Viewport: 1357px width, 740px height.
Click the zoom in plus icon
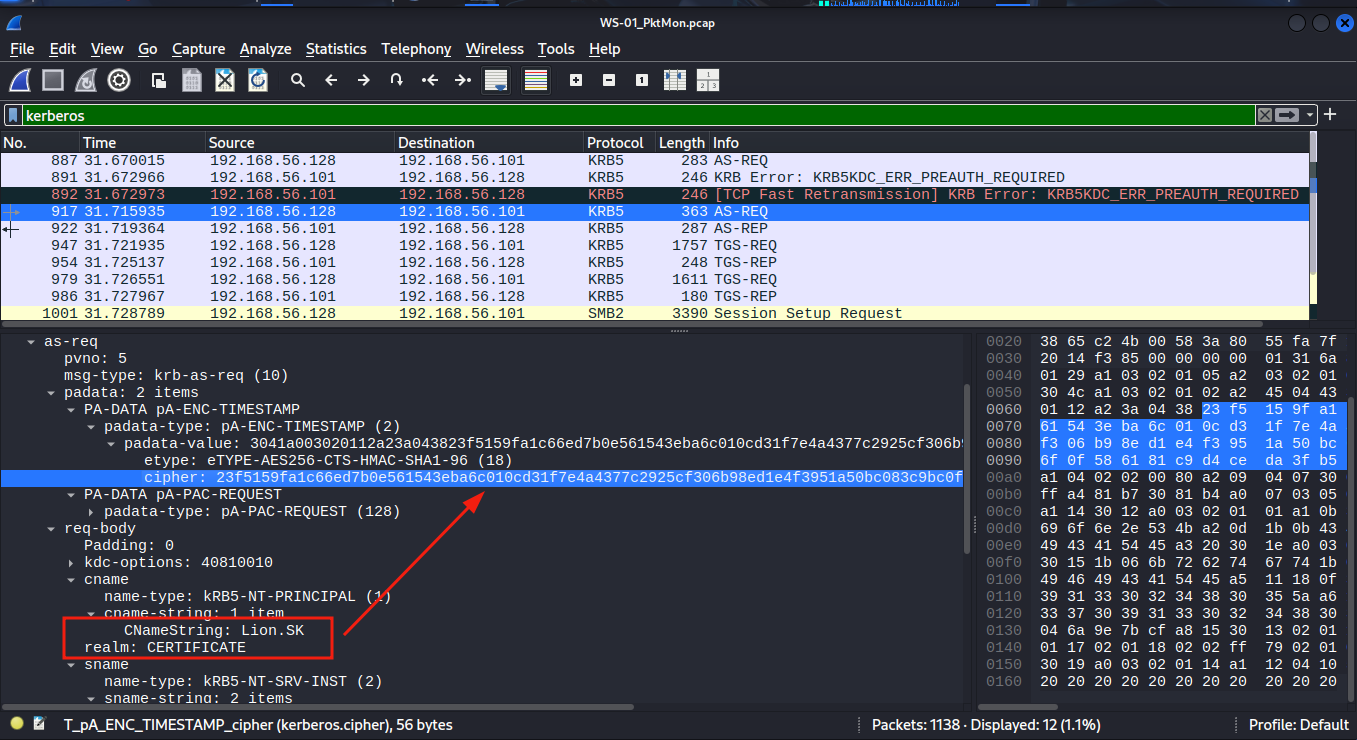(x=576, y=80)
